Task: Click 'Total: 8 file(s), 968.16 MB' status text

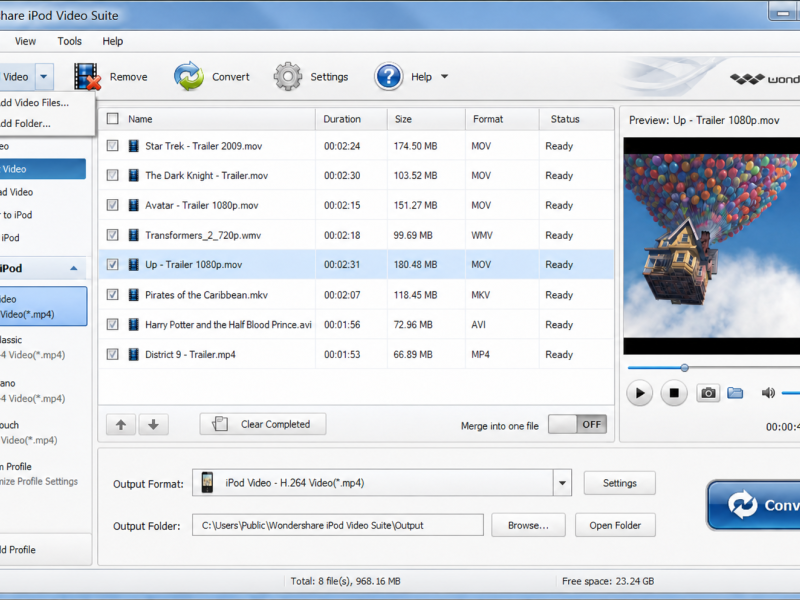Action: point(345,581)
